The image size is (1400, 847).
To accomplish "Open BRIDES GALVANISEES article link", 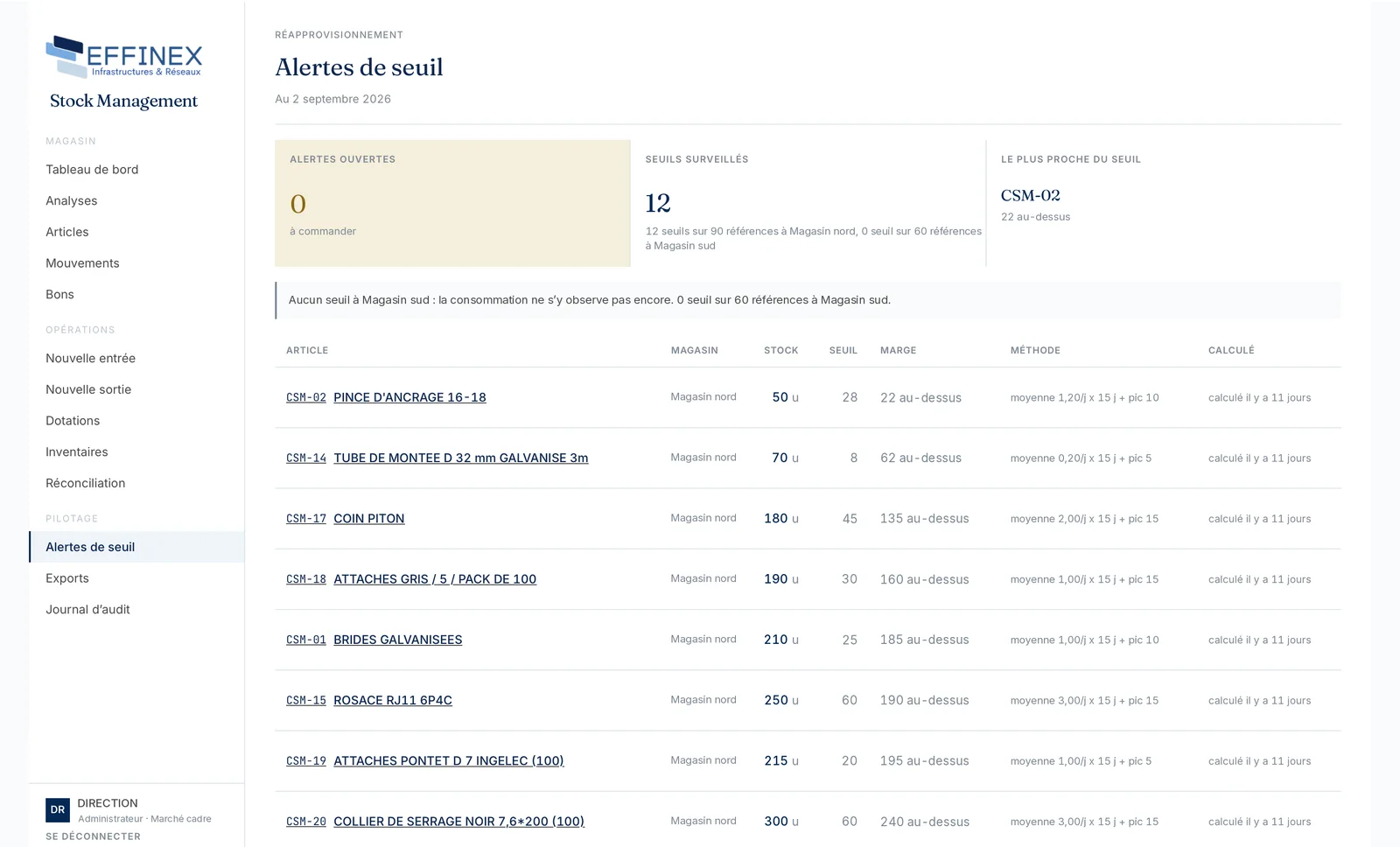I will [x=398, y=640].
